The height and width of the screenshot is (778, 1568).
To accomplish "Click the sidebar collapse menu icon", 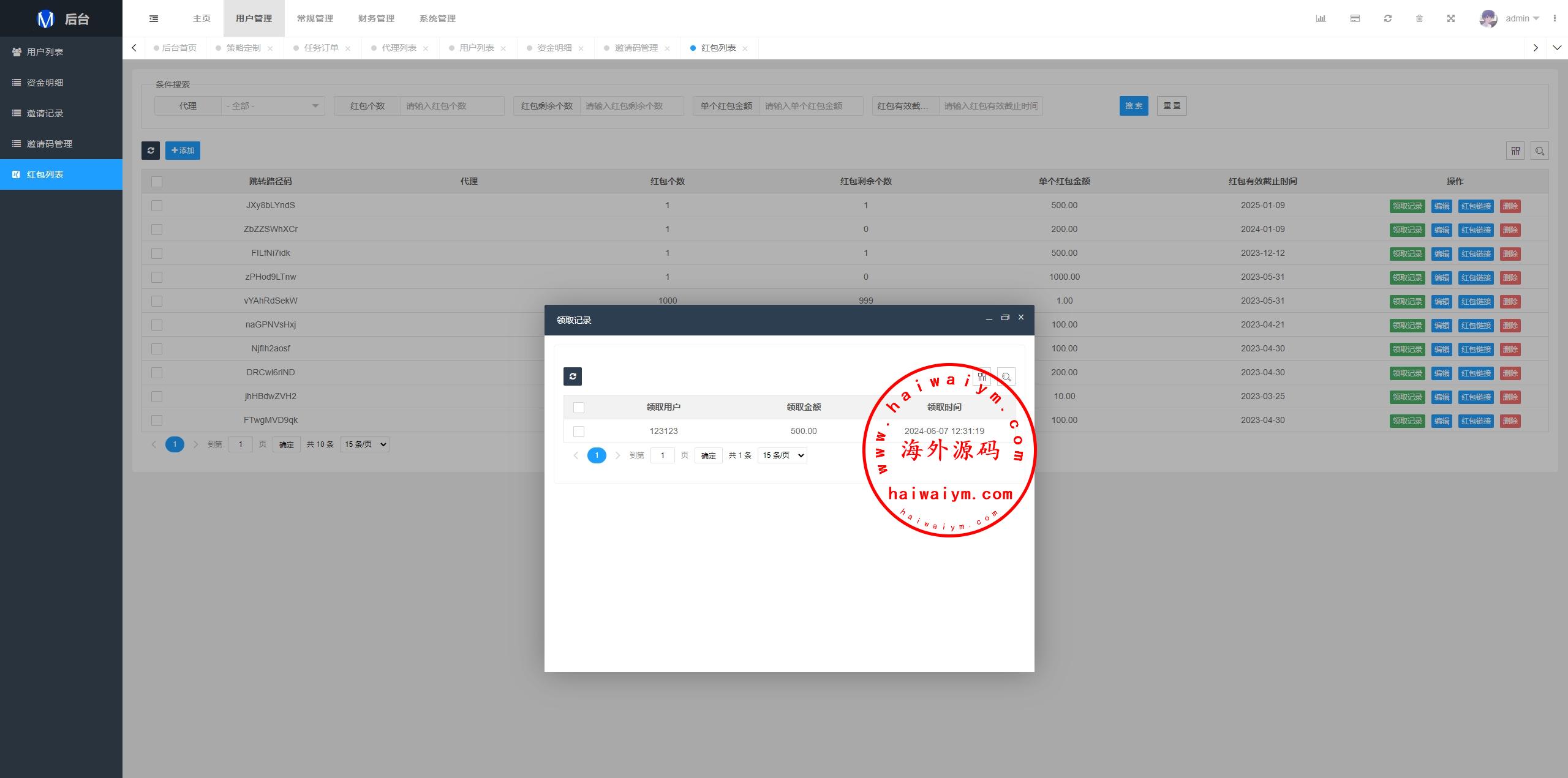I will pyautogui.click(x=154, y=18).
